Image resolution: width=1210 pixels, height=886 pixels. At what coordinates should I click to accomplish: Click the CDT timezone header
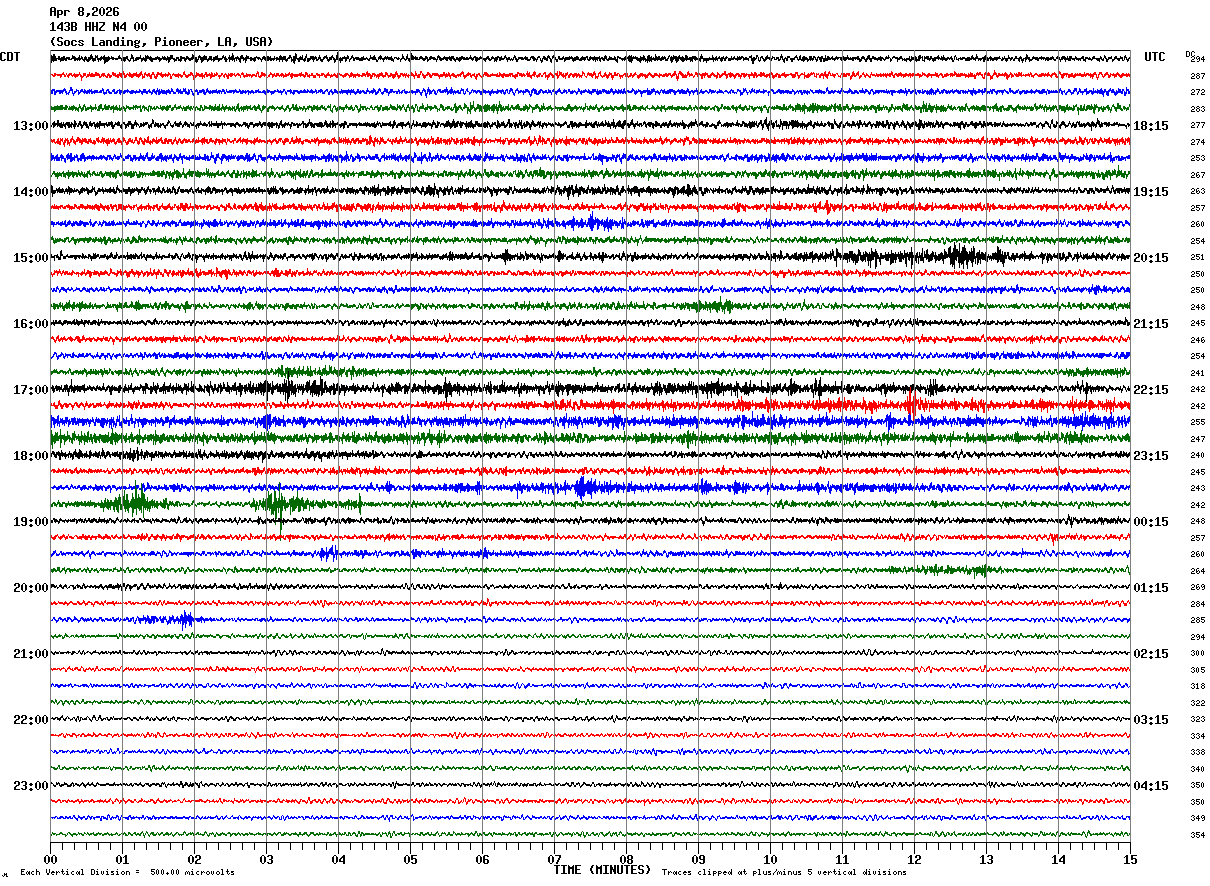pyautogui.click(x=10, y=57)
